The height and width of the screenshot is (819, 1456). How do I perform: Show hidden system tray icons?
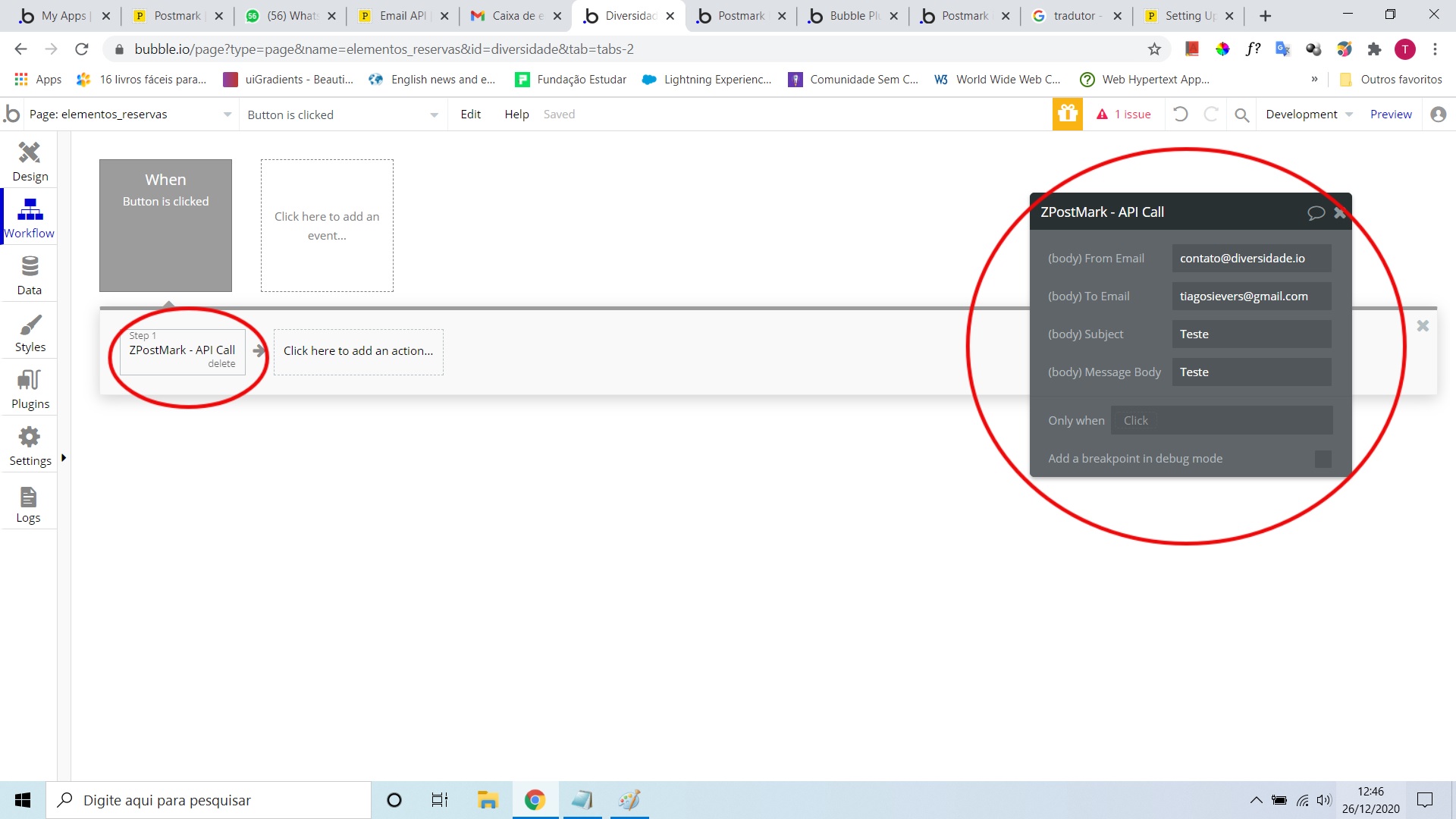click(x=1256, y=800)
